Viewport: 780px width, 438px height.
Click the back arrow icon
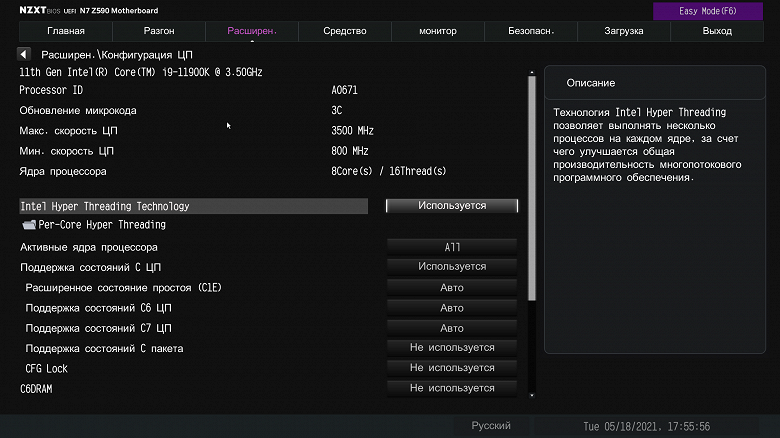(x=23, y=54)
